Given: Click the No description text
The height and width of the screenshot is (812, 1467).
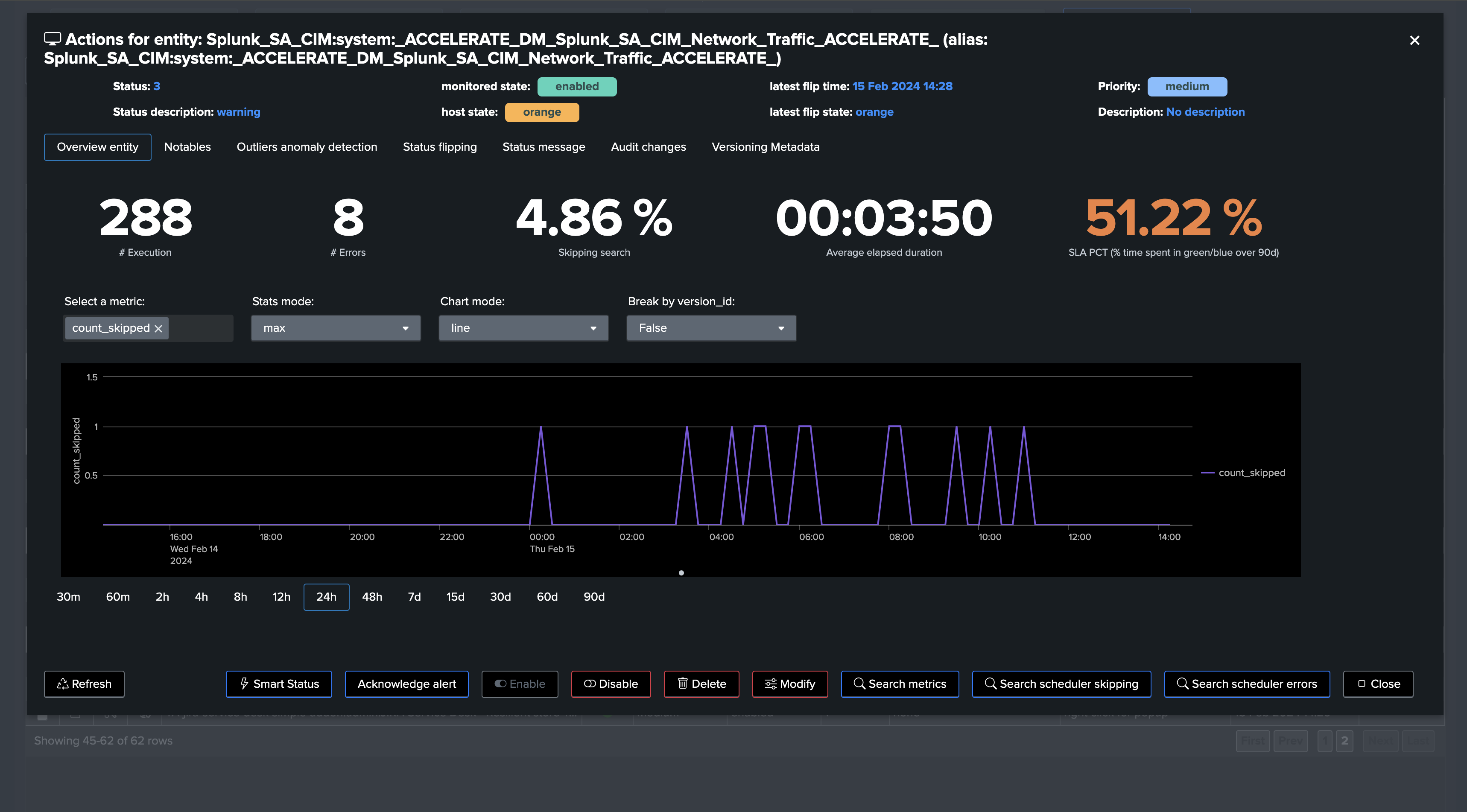Looking at the screenshot, I should pyautogui.click(x=1205, y=112).
